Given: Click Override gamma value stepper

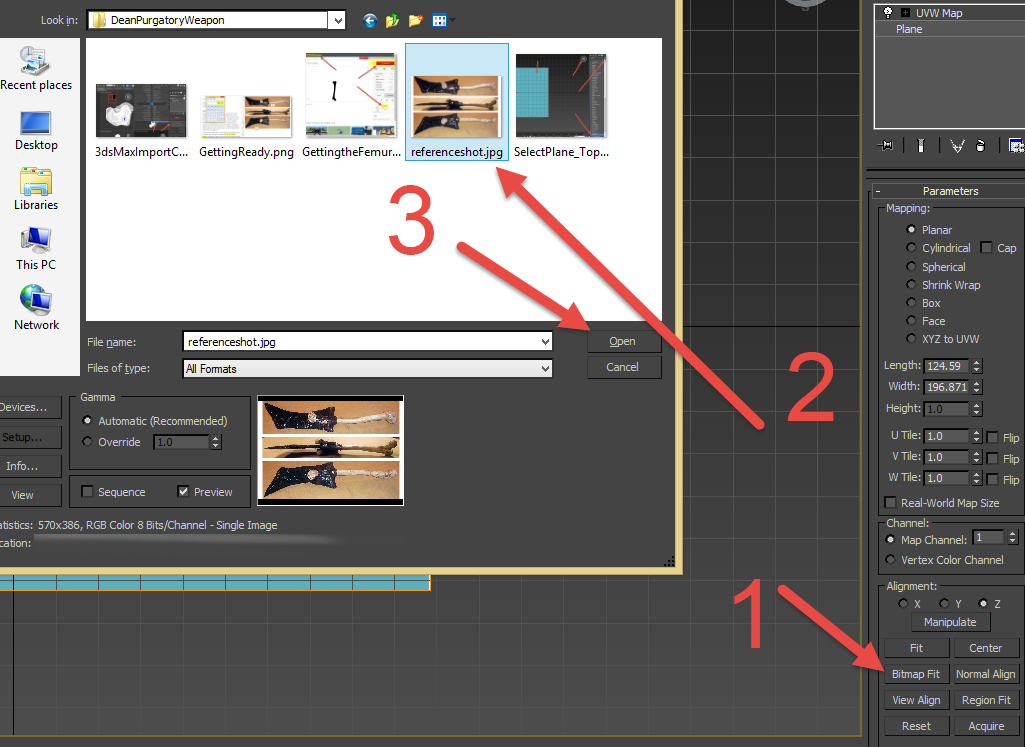Looking at the screenshot, I should pyautogui.click(x=216, y=442).
